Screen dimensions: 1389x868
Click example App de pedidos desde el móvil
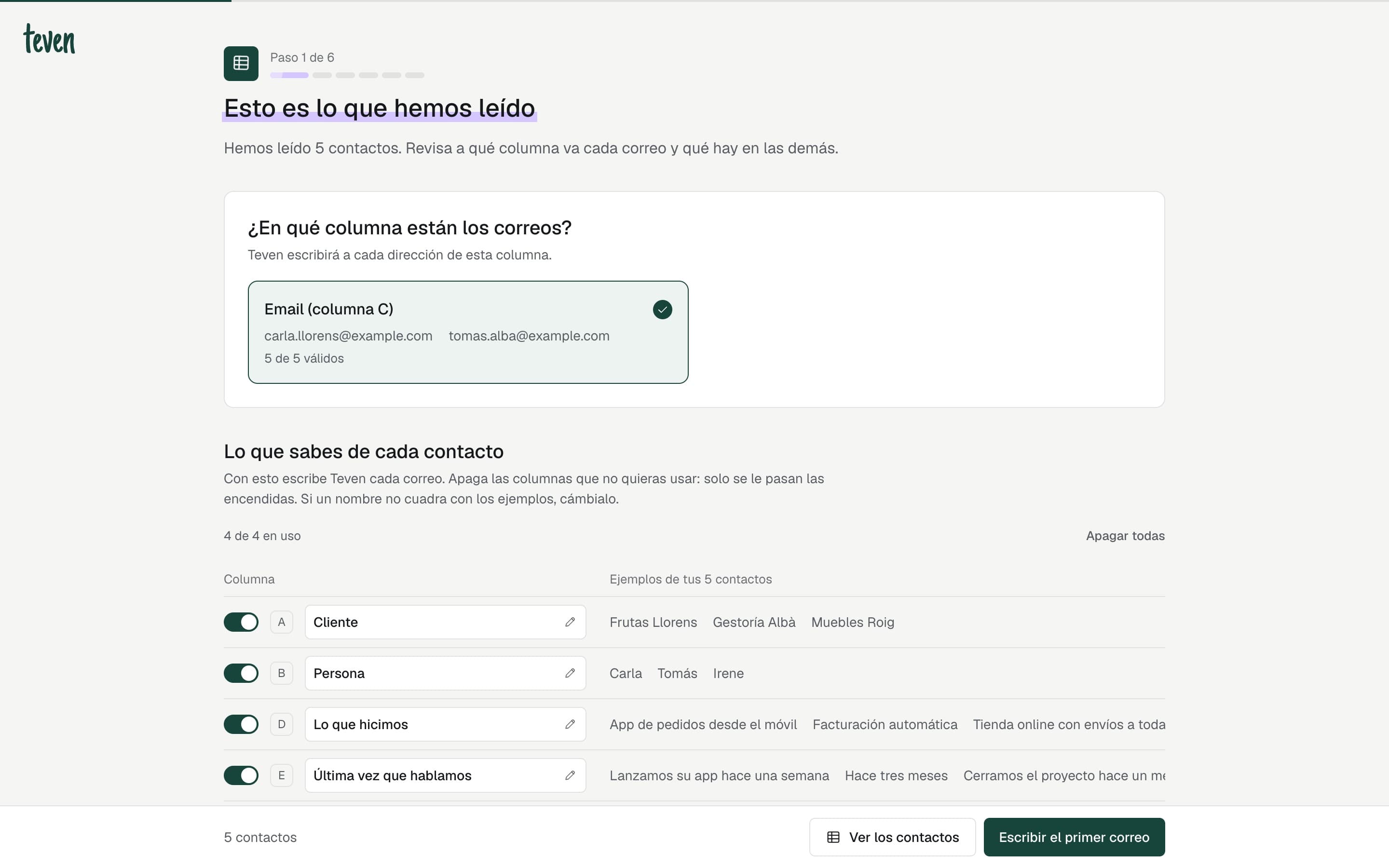(703, 724)
